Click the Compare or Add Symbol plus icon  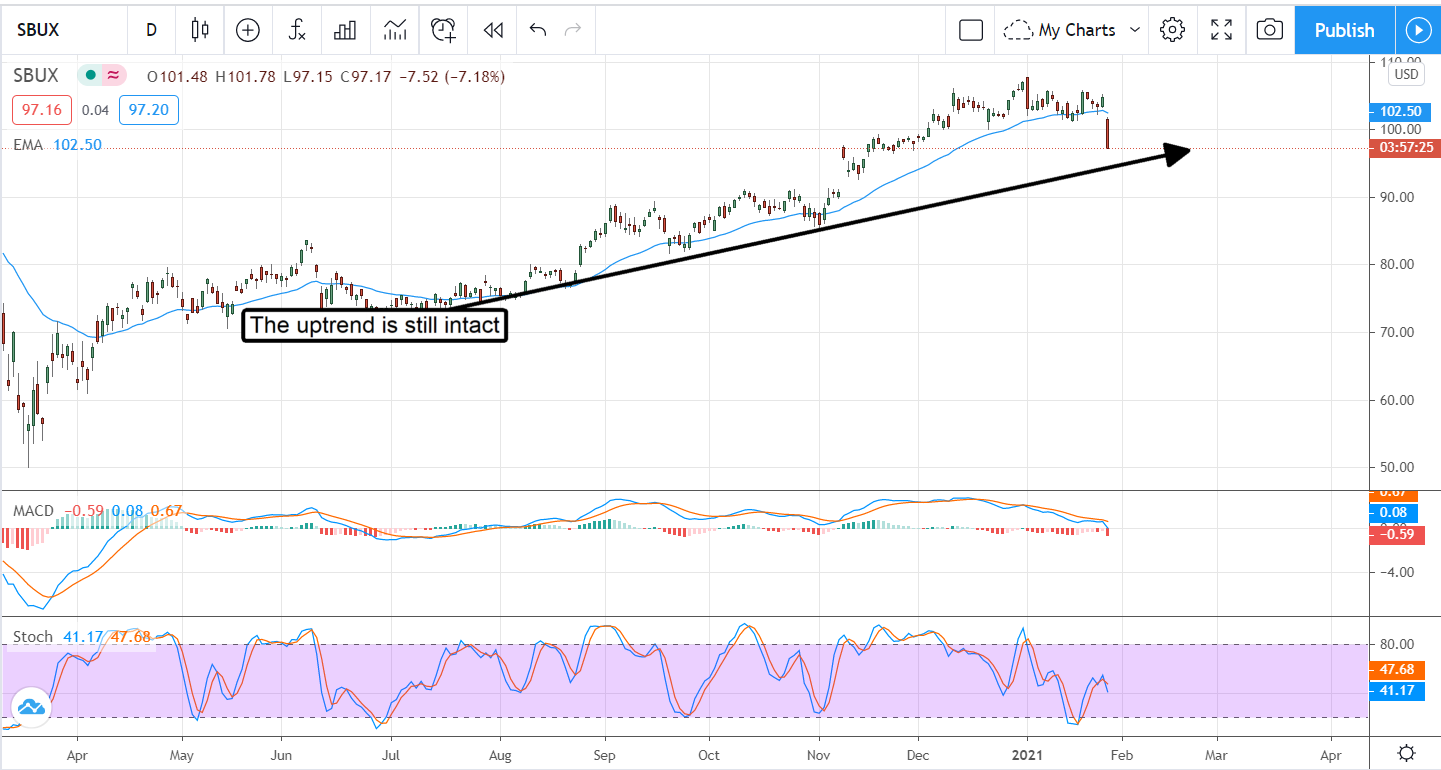tap(247, 30)
